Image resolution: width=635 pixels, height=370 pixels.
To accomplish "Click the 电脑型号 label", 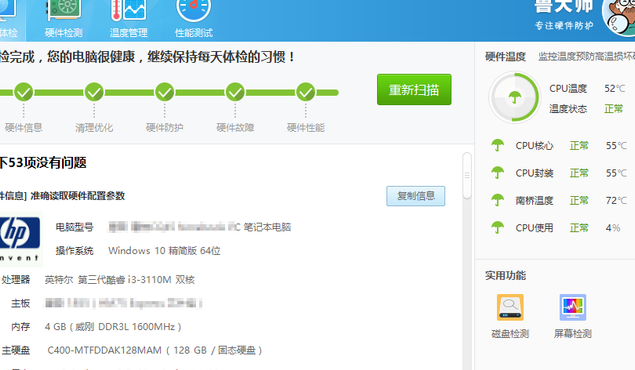I will [75, 227].
